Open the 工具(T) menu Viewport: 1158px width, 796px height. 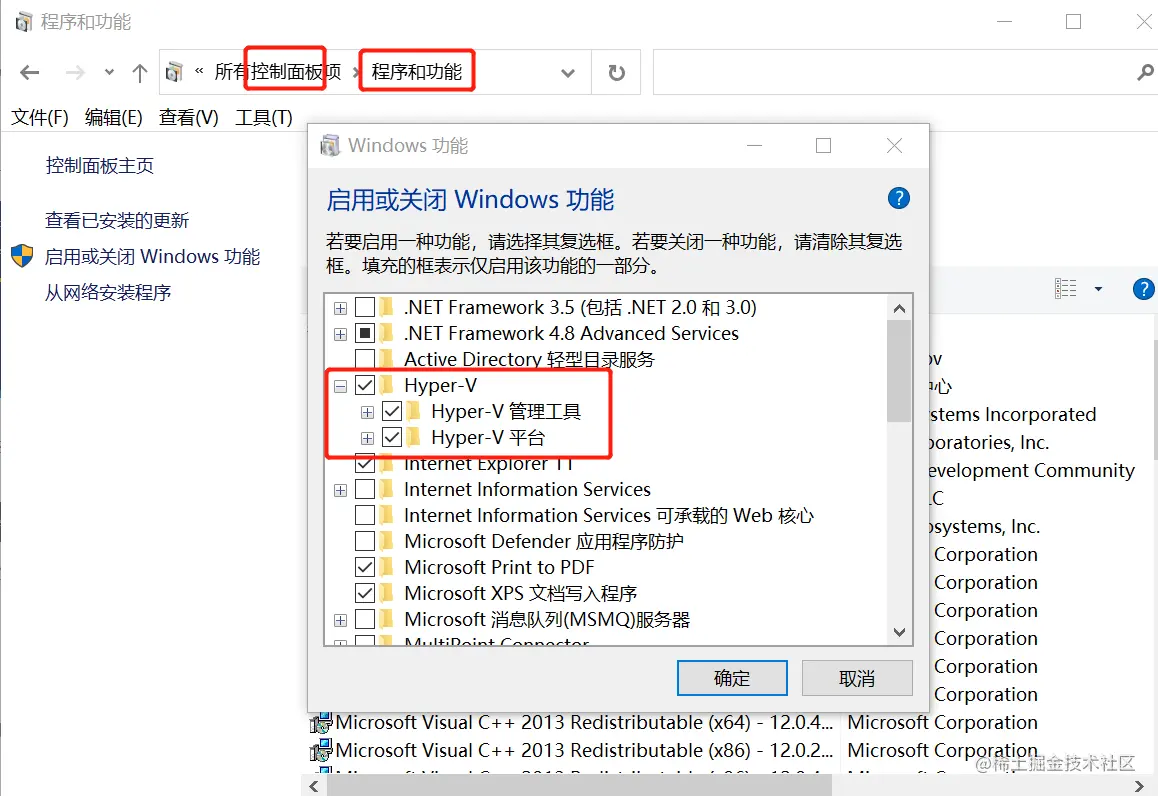click(x=264, y=117)
